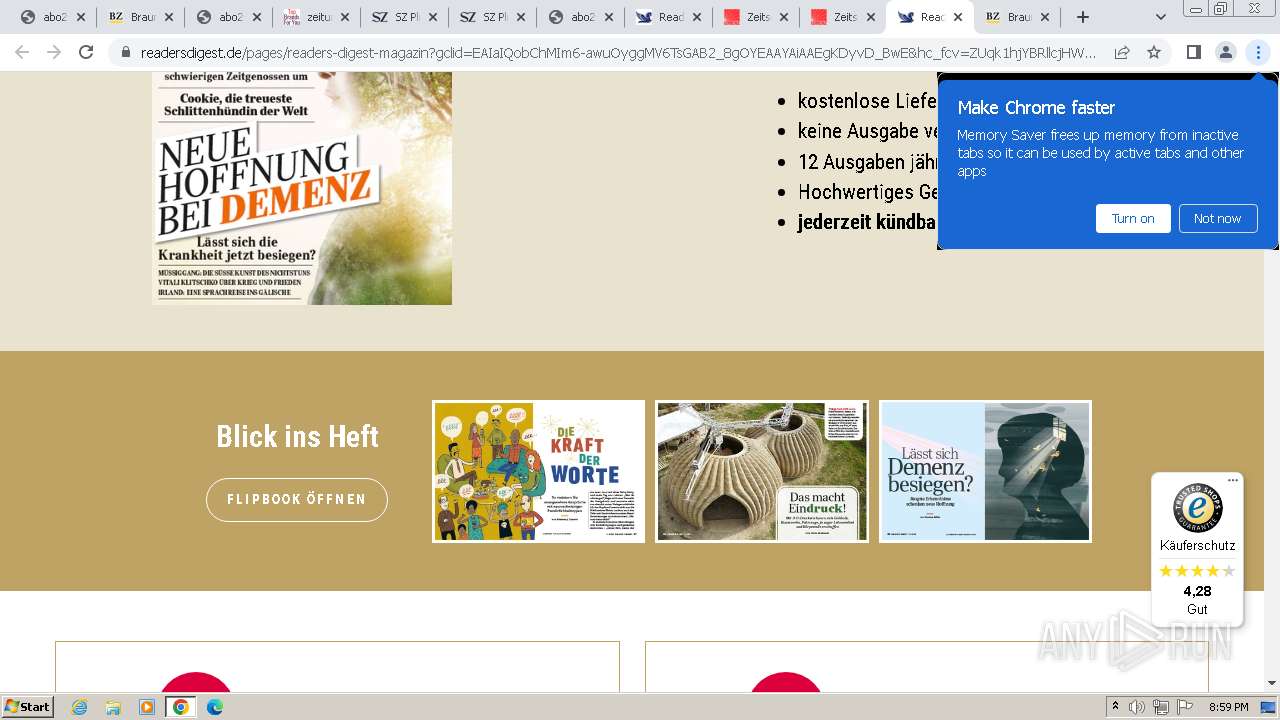Click the readersdigest.de address bar URL
Viewport: 1280px width, 720px height.
tap(618, 52)
